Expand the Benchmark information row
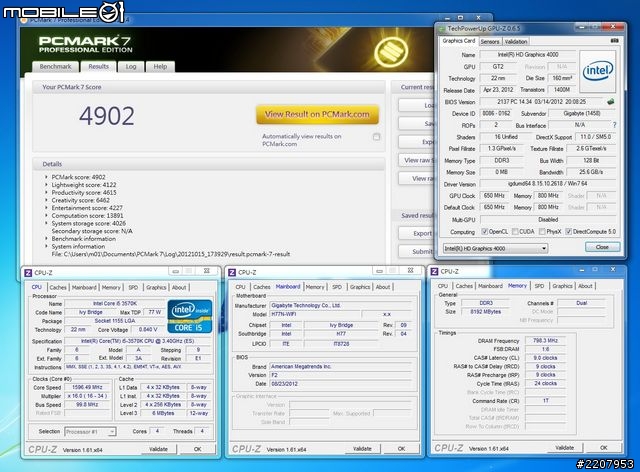Viewport: 640px width, 472px height. (46, 238)
